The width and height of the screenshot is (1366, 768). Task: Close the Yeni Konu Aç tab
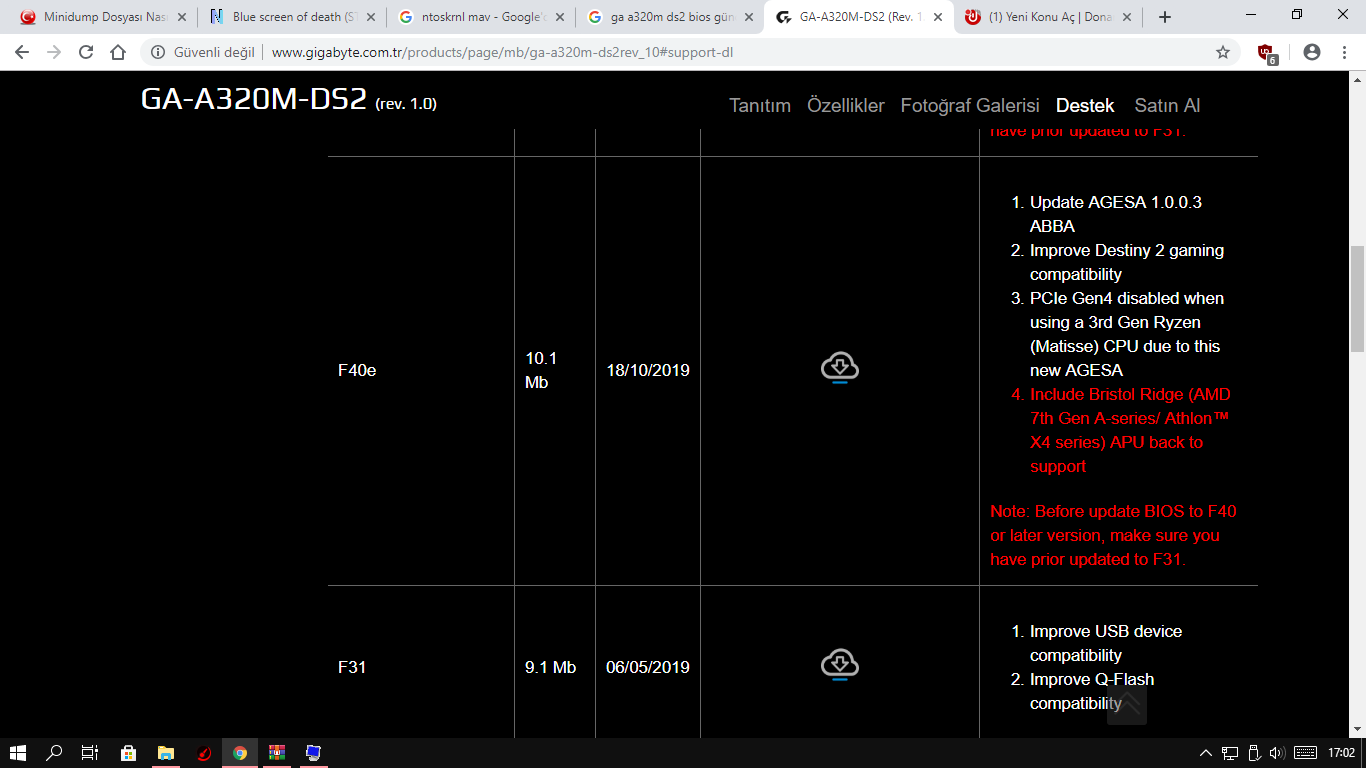pos(1127,17)
